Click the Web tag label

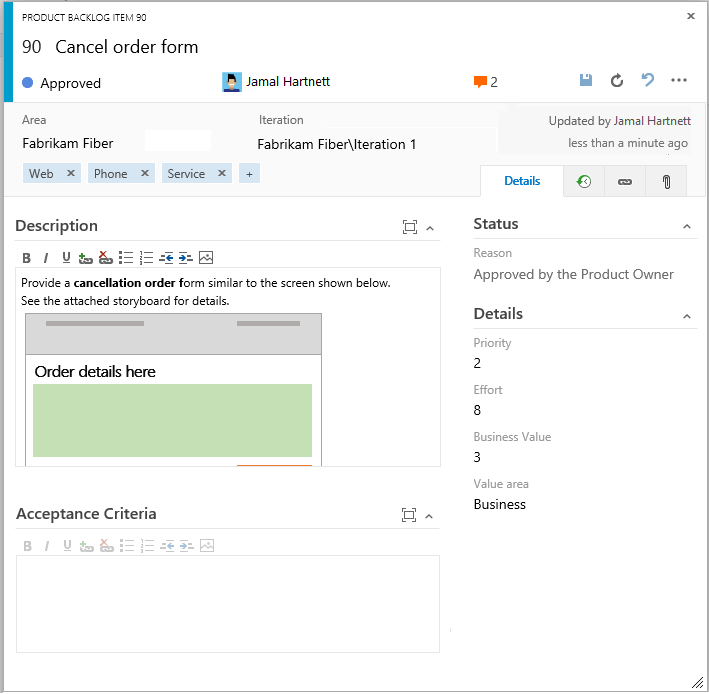(x=41, y=174)
